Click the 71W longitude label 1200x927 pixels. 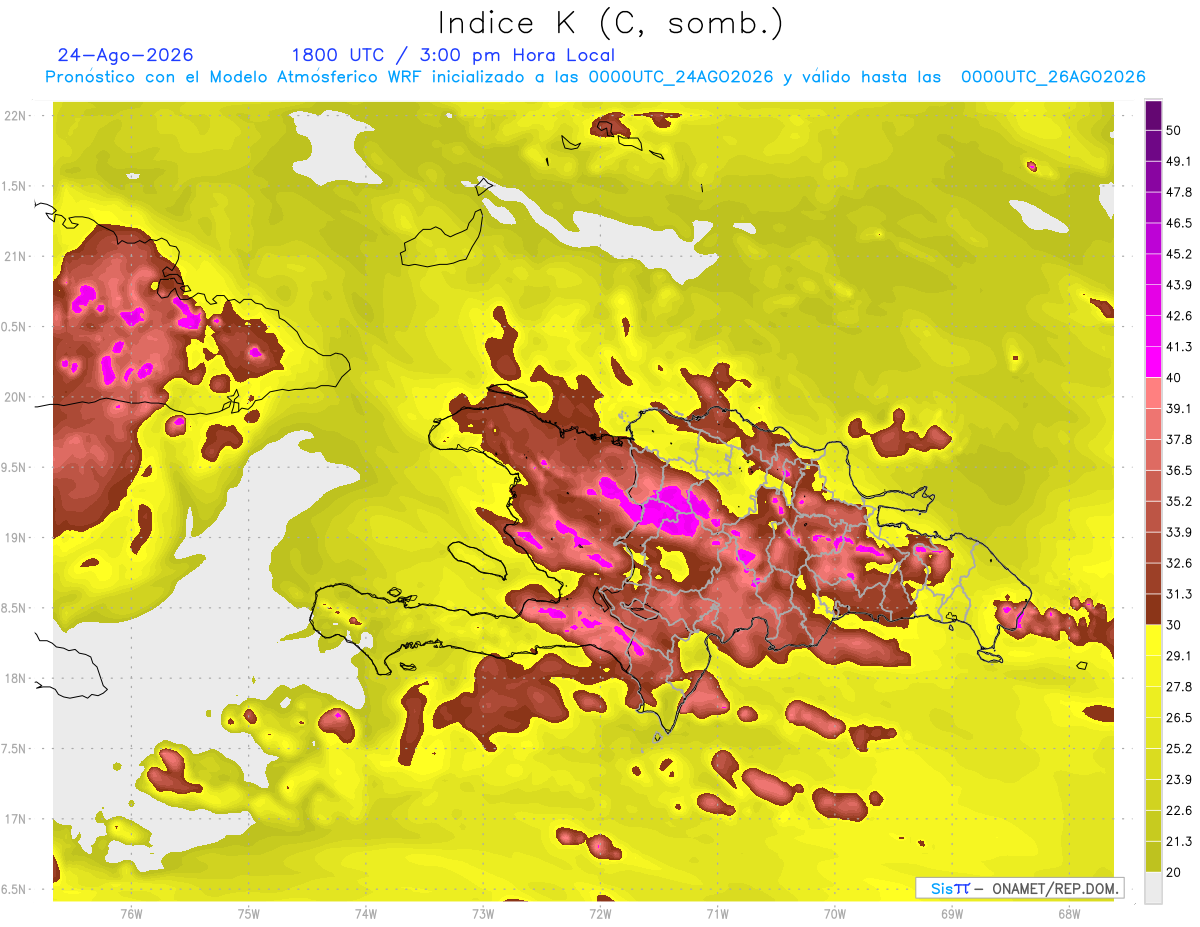[717, 914]
